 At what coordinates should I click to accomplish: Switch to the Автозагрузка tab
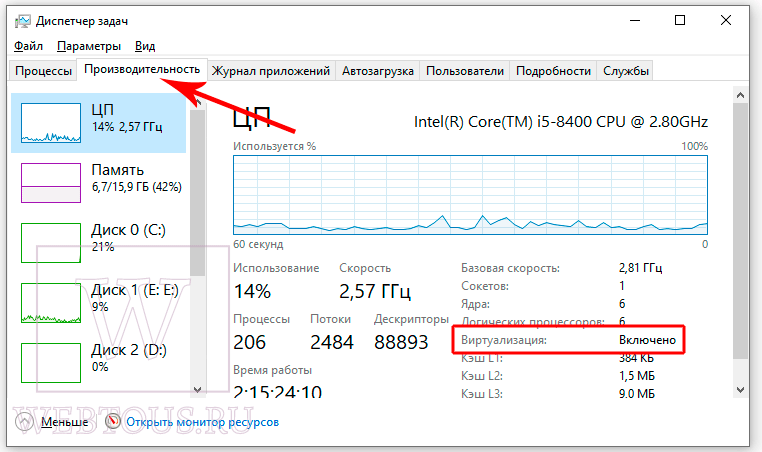click(x=378, y=71)
